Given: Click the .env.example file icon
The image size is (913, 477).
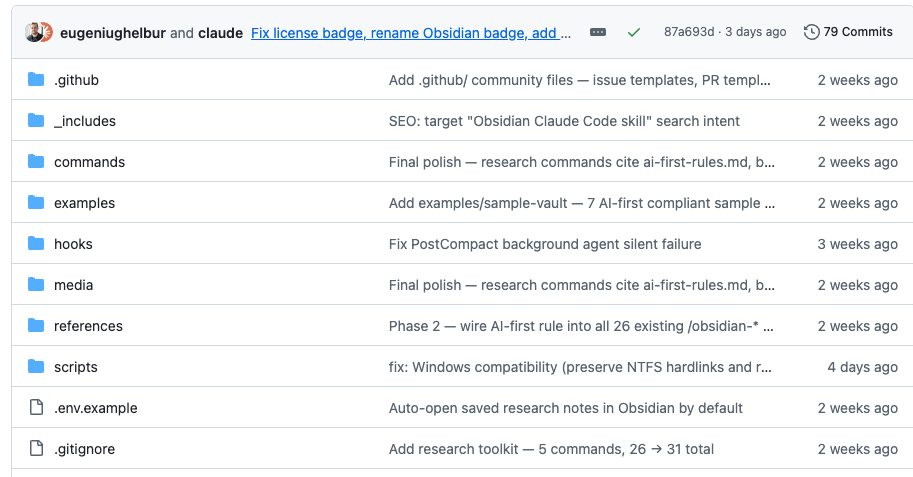Looking at the screenshot, I should [x=36, y=408].
